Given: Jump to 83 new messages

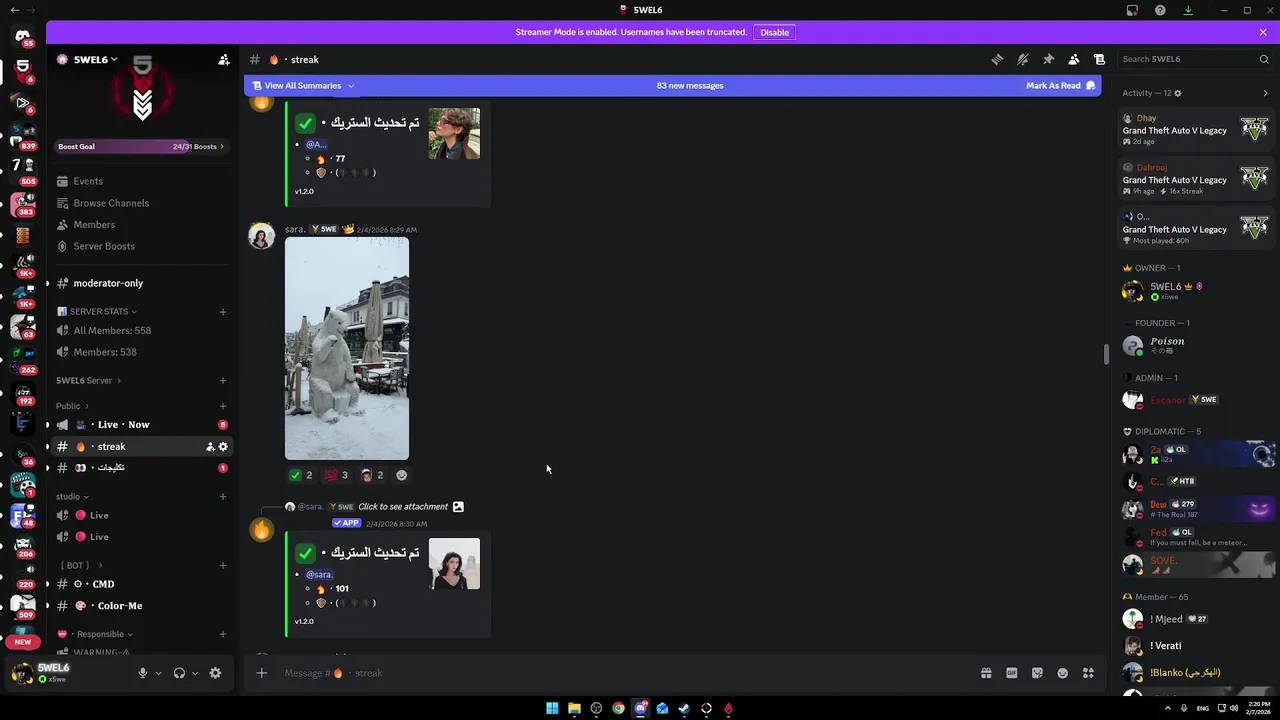Looking at the screenshot, I should tap(690, 86).
